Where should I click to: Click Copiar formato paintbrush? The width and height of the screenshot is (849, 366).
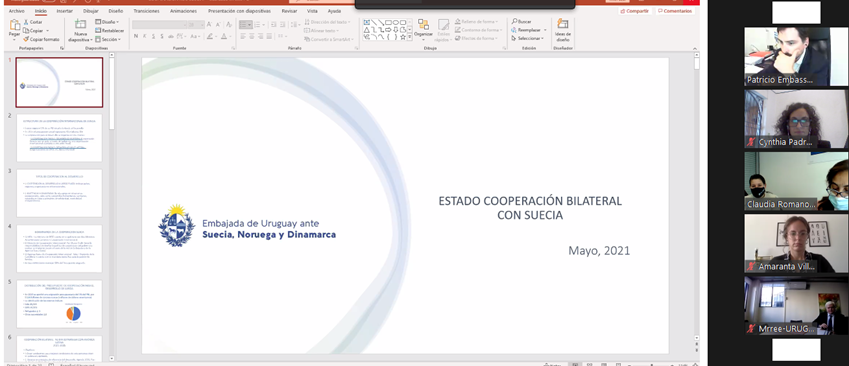coord(25,39)
